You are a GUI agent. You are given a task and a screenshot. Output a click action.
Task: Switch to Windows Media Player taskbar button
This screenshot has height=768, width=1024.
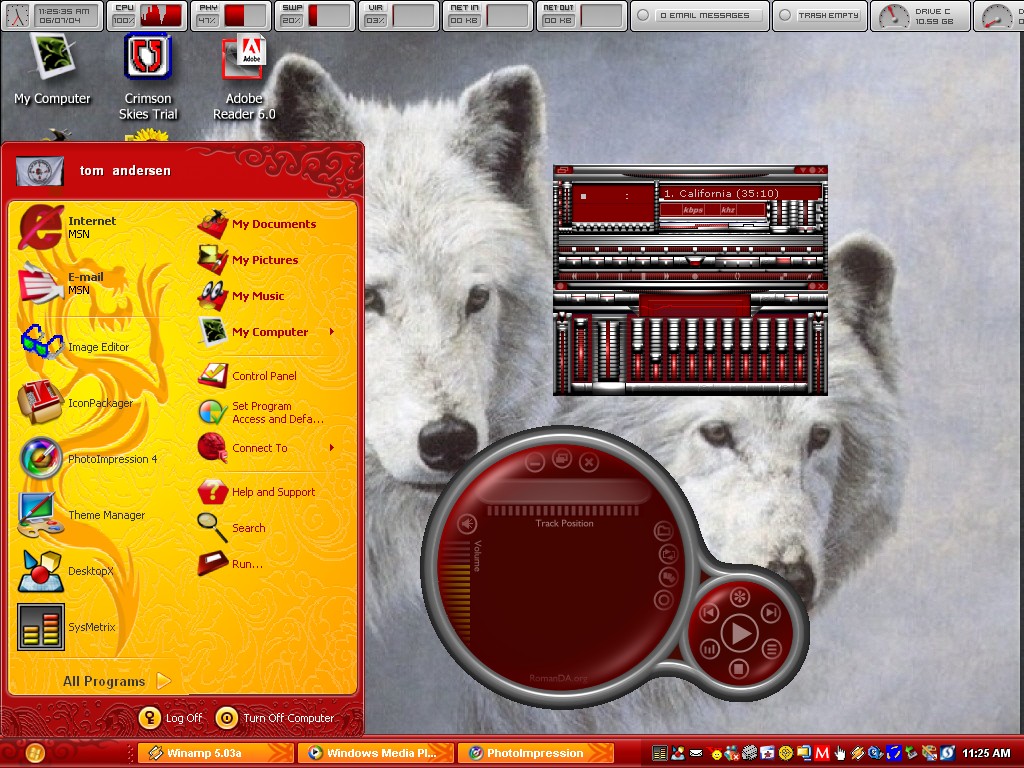pos(376,753)
